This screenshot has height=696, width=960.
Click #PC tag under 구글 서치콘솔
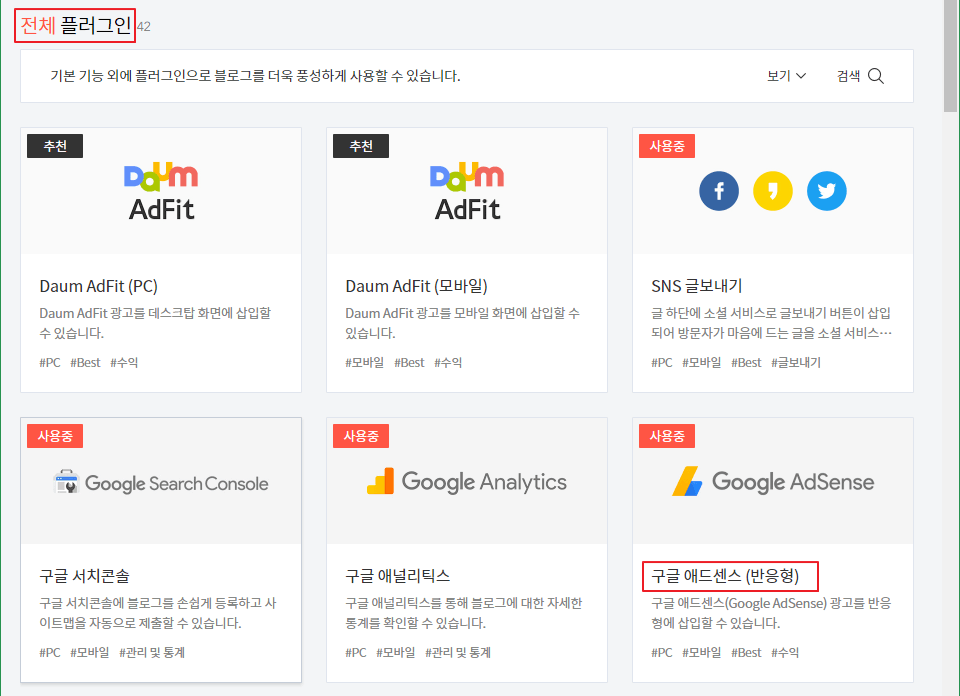50,653
